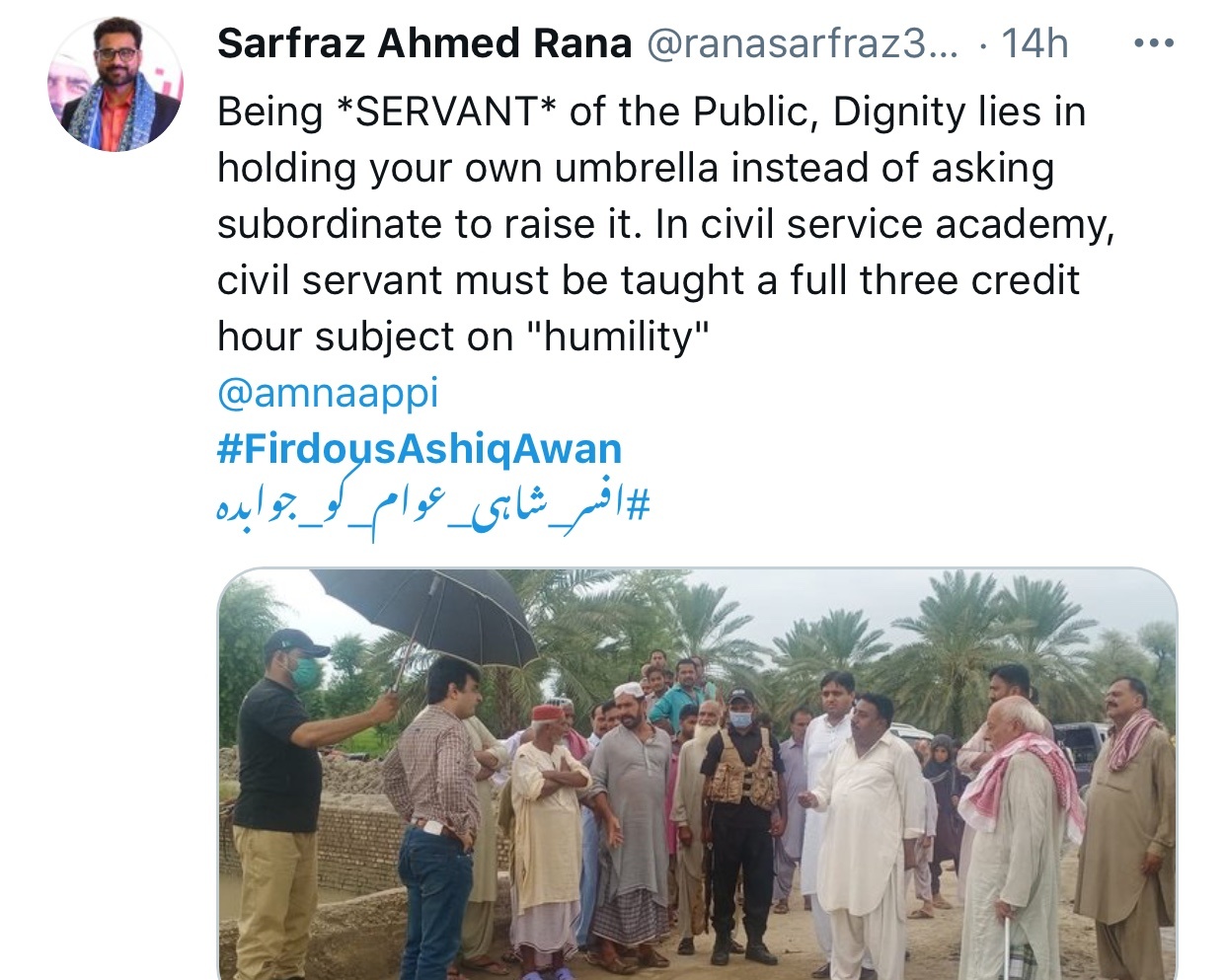Open the attached photo of the crowd
Viewport: 1226px width, 980px height.
click(x=697, y=774)
